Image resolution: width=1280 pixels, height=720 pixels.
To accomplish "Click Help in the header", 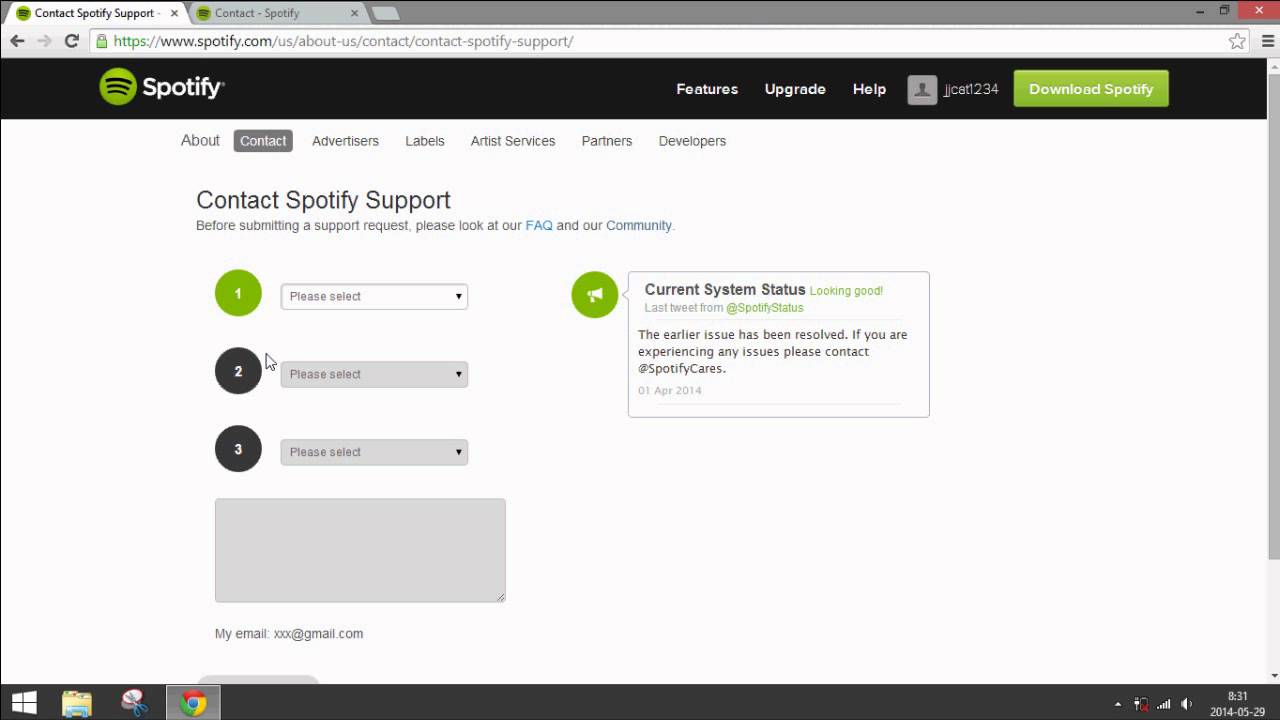I will (x=869, y=89).
